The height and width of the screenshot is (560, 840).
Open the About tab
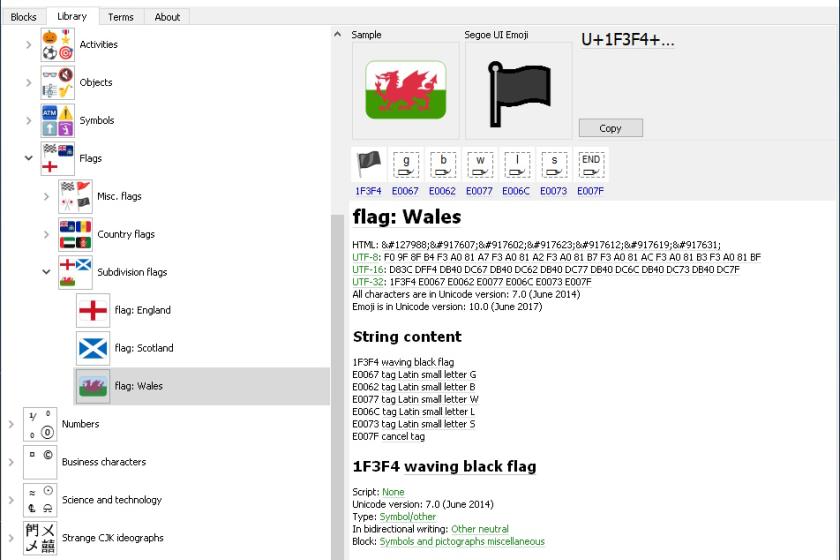point(167,17)
